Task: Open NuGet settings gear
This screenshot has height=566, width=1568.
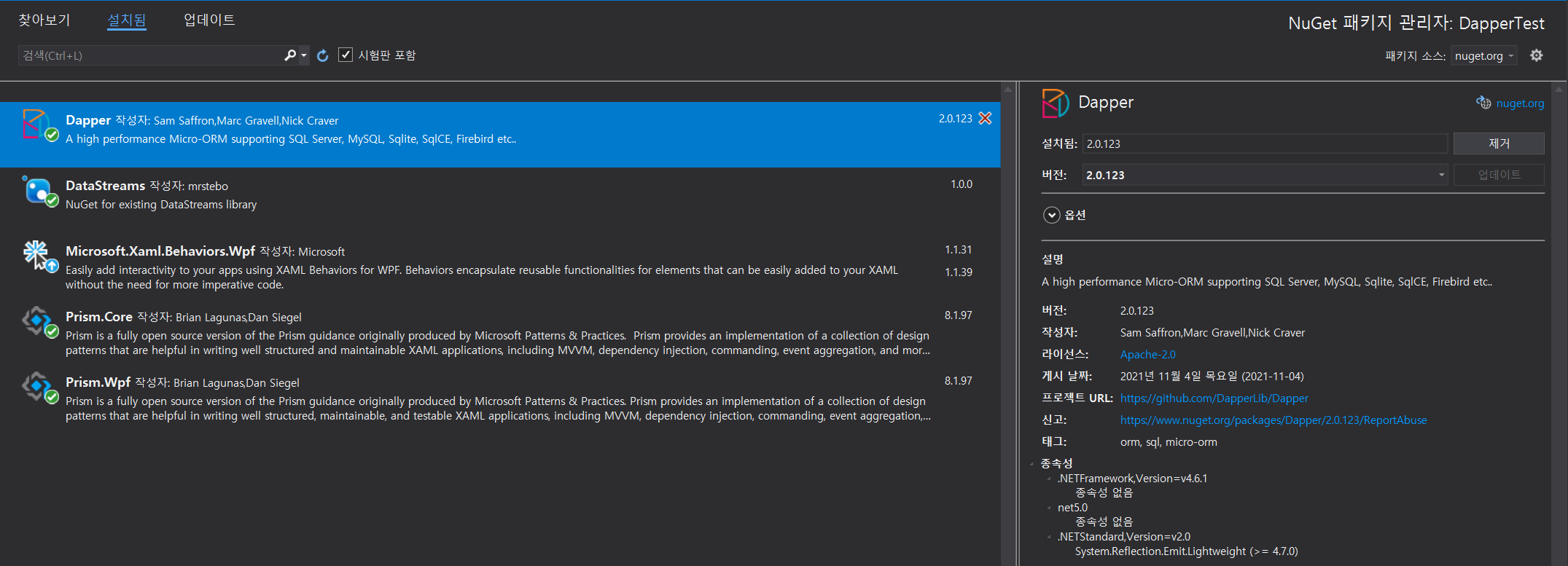Action: pos(1536,55)
